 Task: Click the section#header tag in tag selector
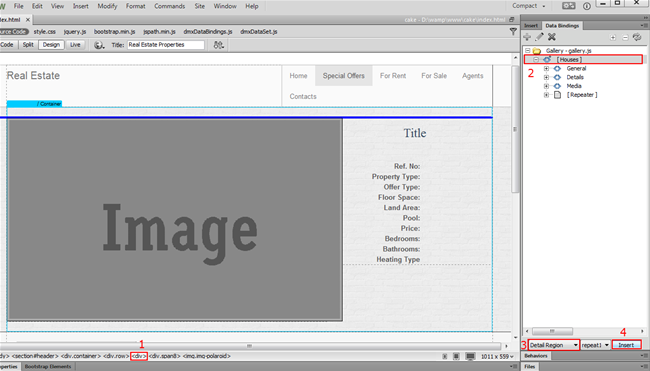coord(36,356)
